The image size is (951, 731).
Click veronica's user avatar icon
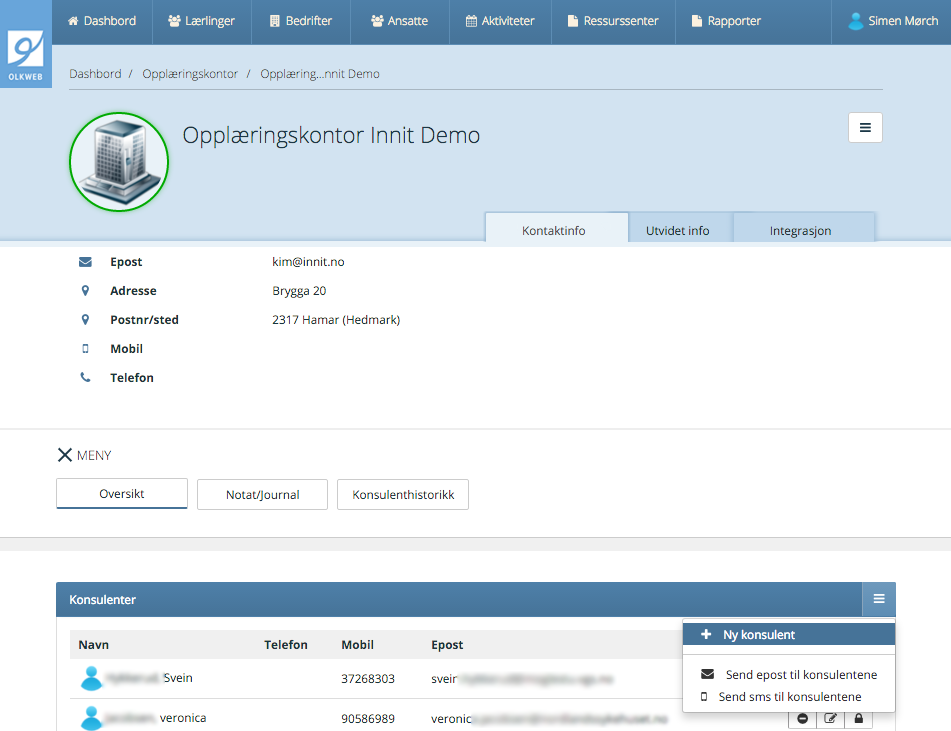[x=92, y=718]
